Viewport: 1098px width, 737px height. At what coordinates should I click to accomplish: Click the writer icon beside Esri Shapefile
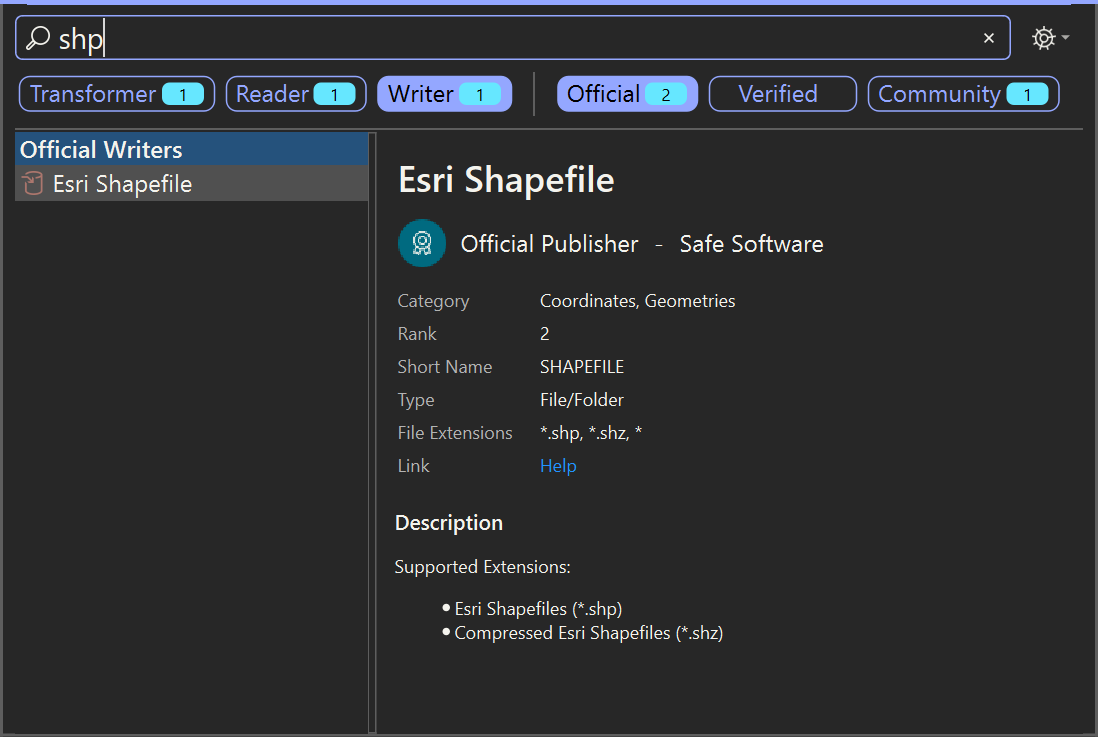32,184
